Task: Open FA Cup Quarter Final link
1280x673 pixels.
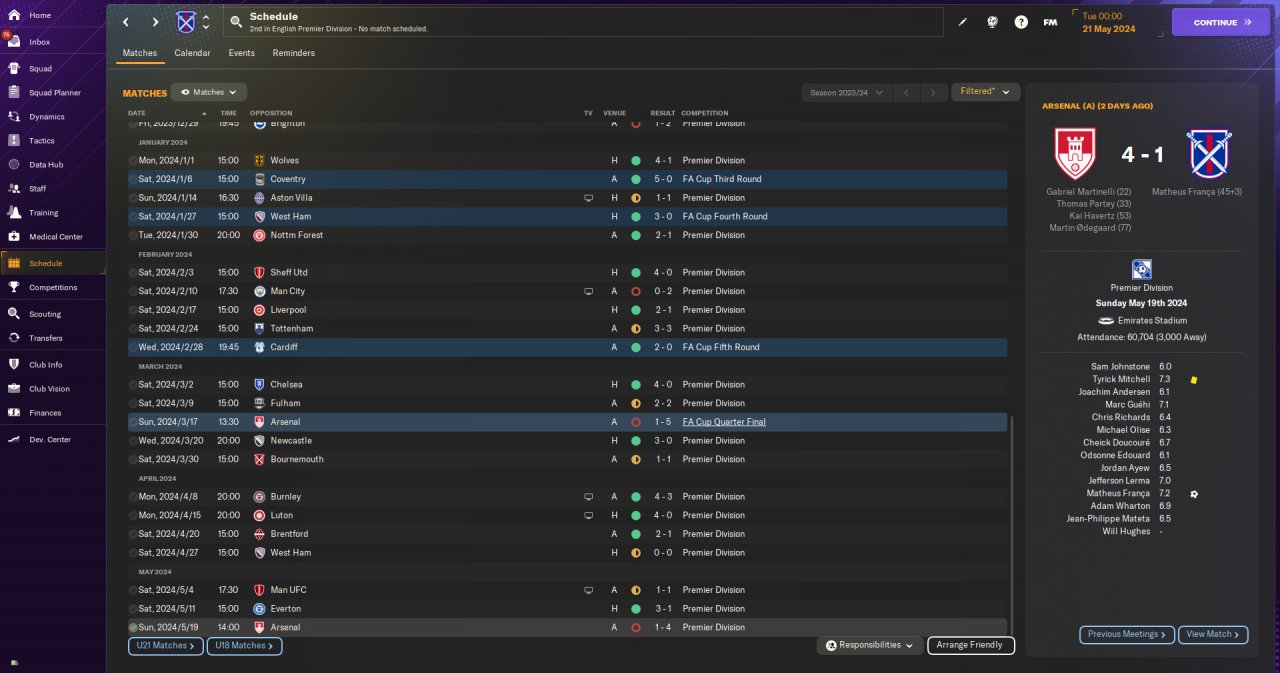Action: (x=724, y=422)
